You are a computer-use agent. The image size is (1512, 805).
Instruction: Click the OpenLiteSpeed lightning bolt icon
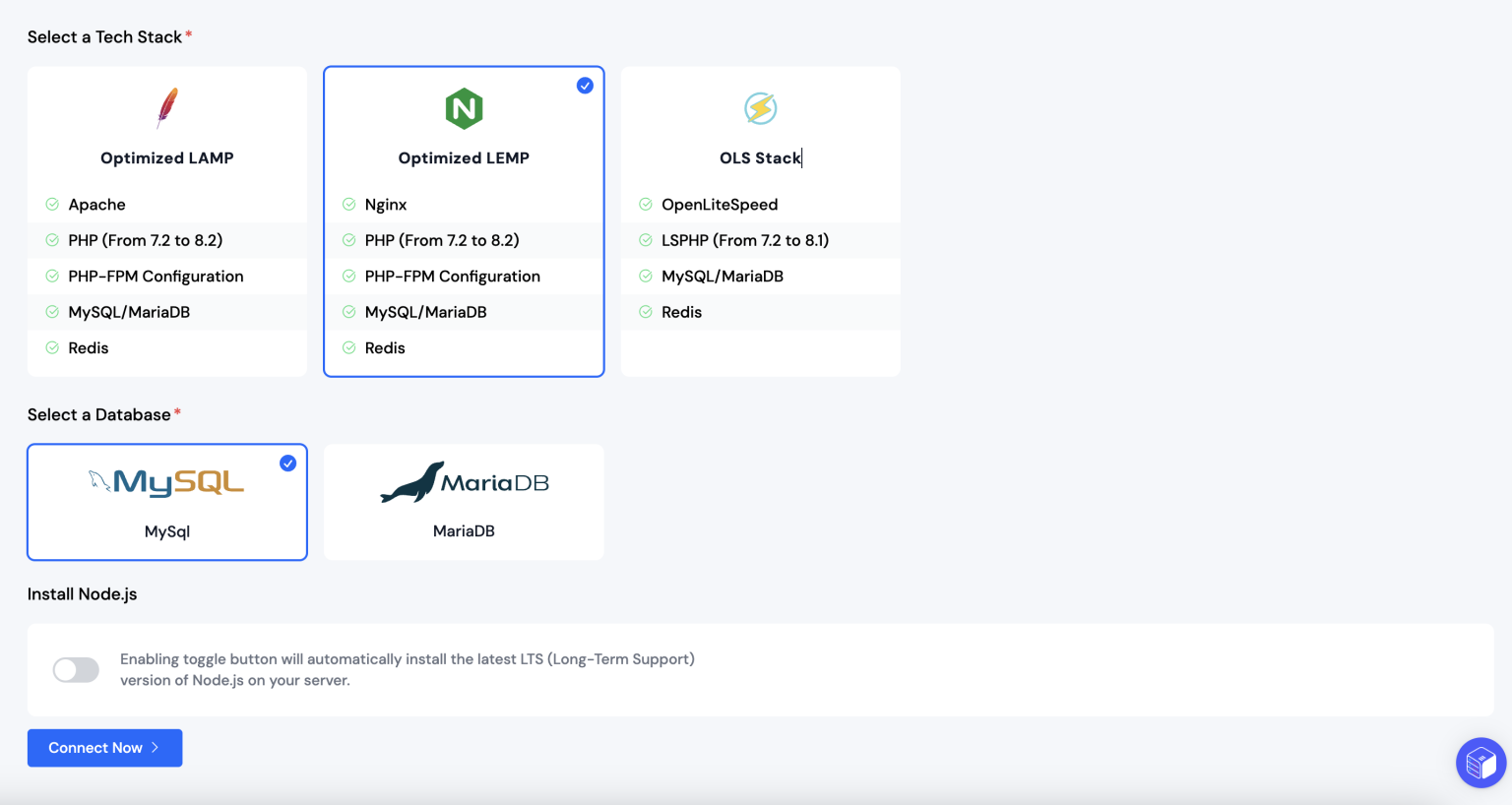[x=759, y=108]
